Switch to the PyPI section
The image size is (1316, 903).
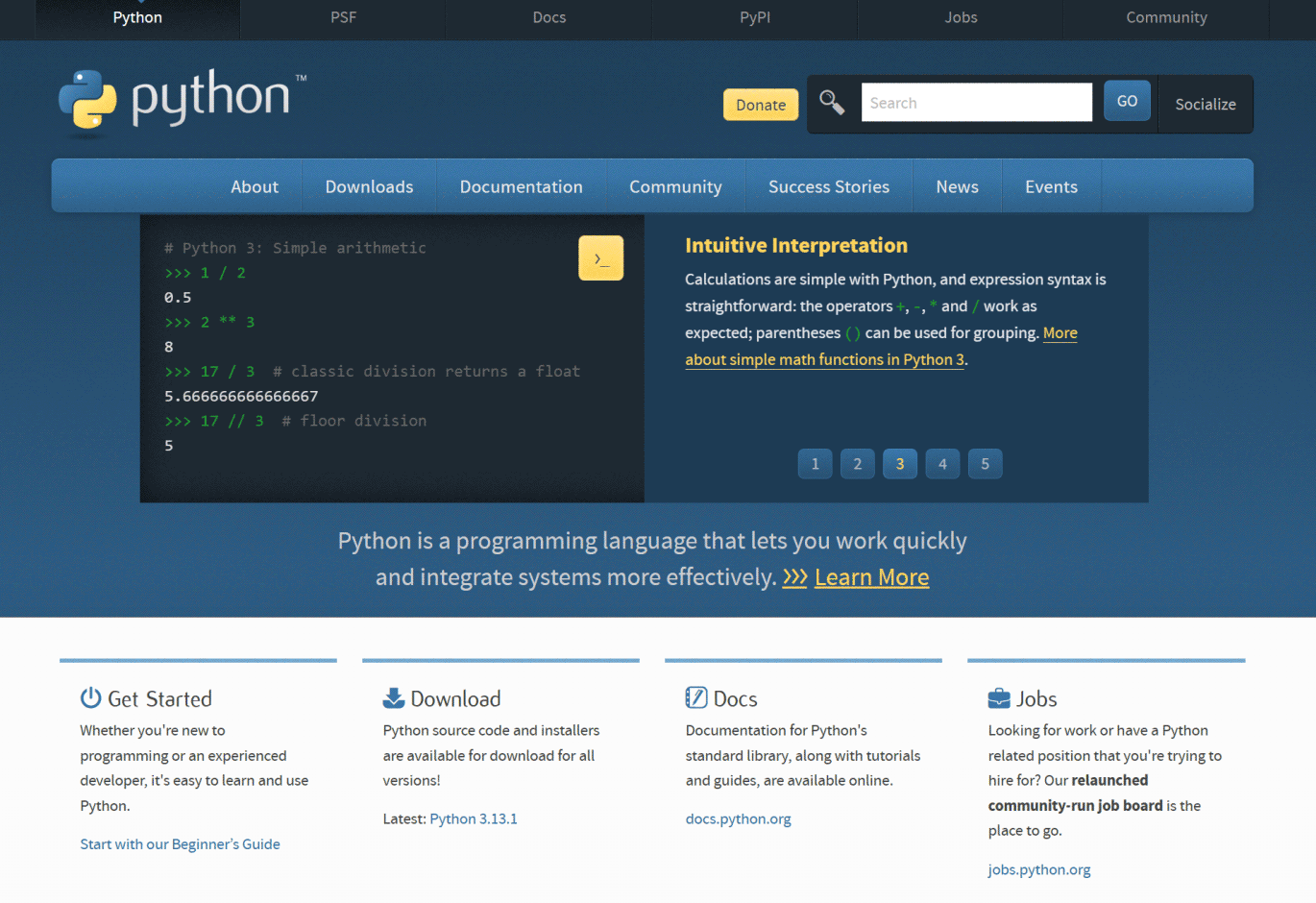754,17
